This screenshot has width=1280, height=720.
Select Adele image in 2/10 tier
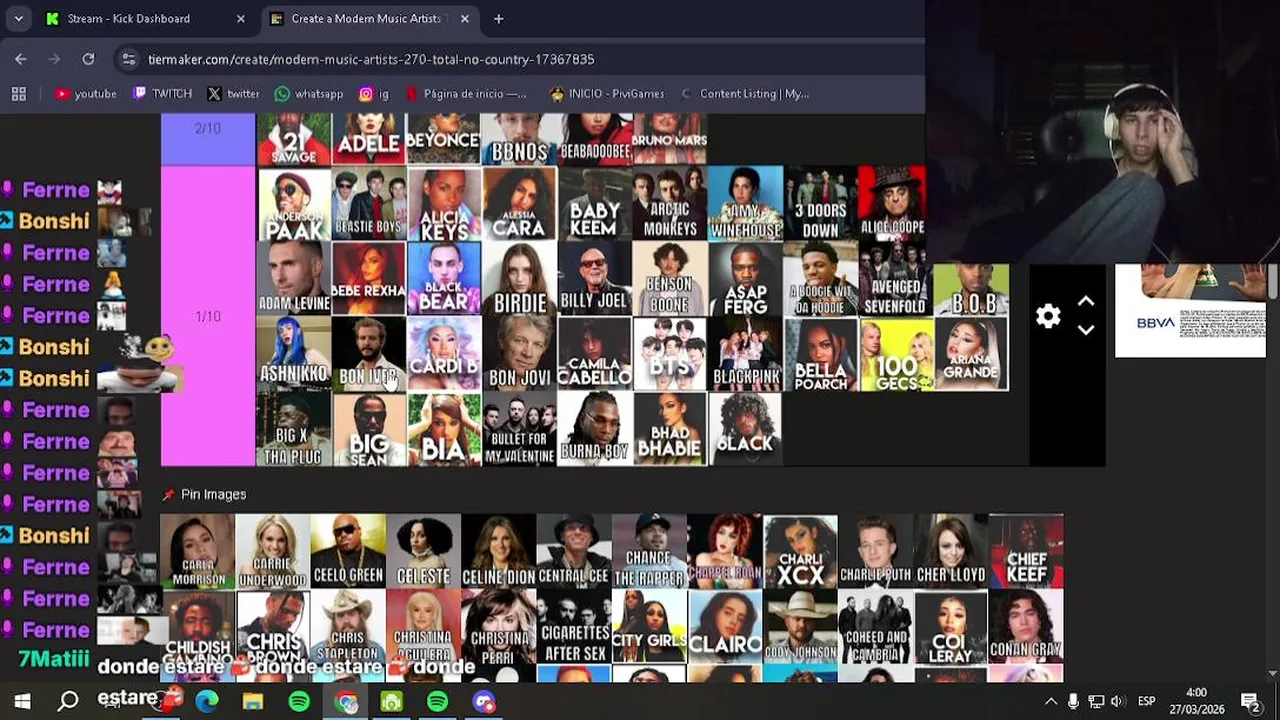coord(369,139)
